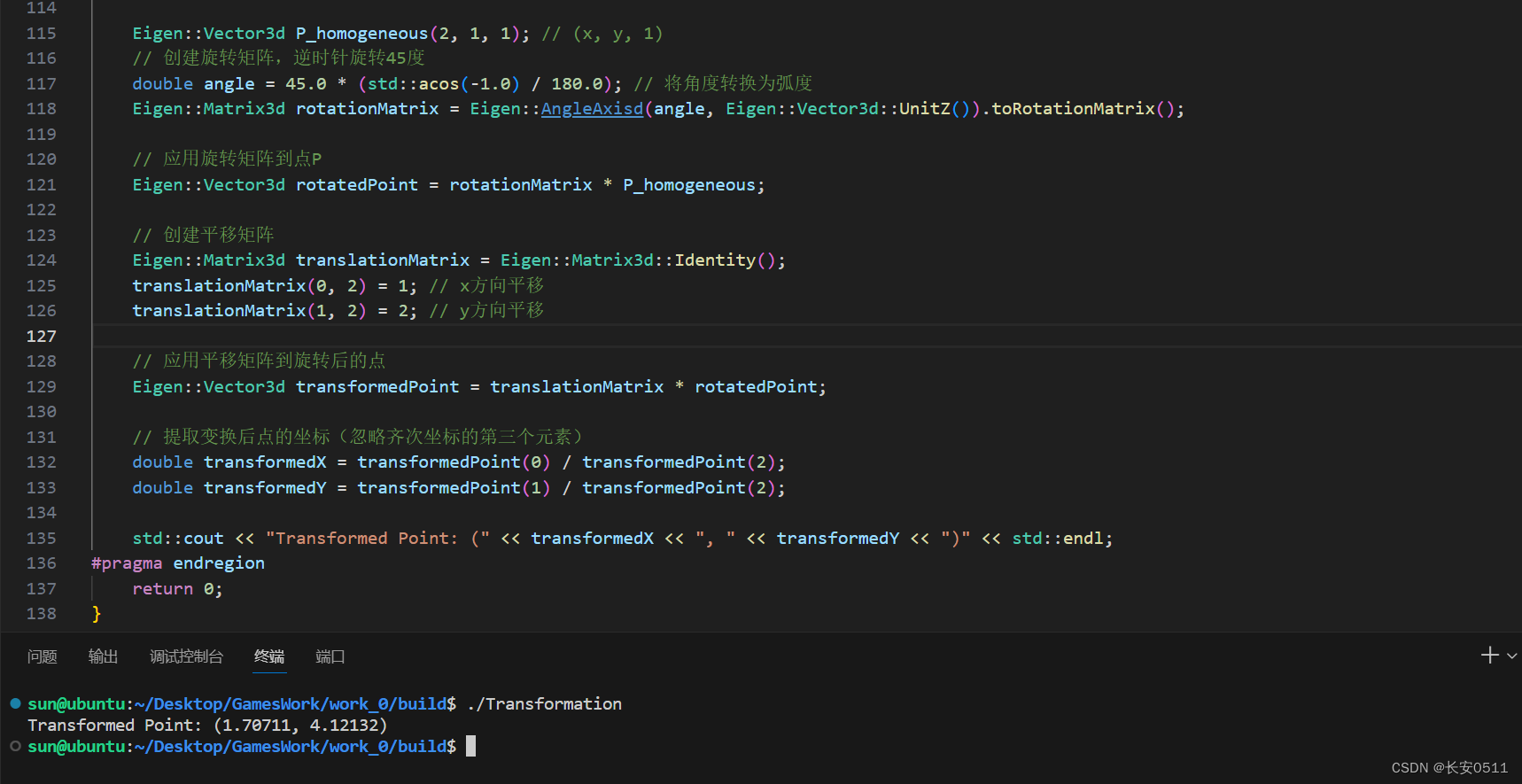The height and width of the screenshot is (784, 1522).
Task: Click the './Transformation' command in terminal
Action: point(544,704)
